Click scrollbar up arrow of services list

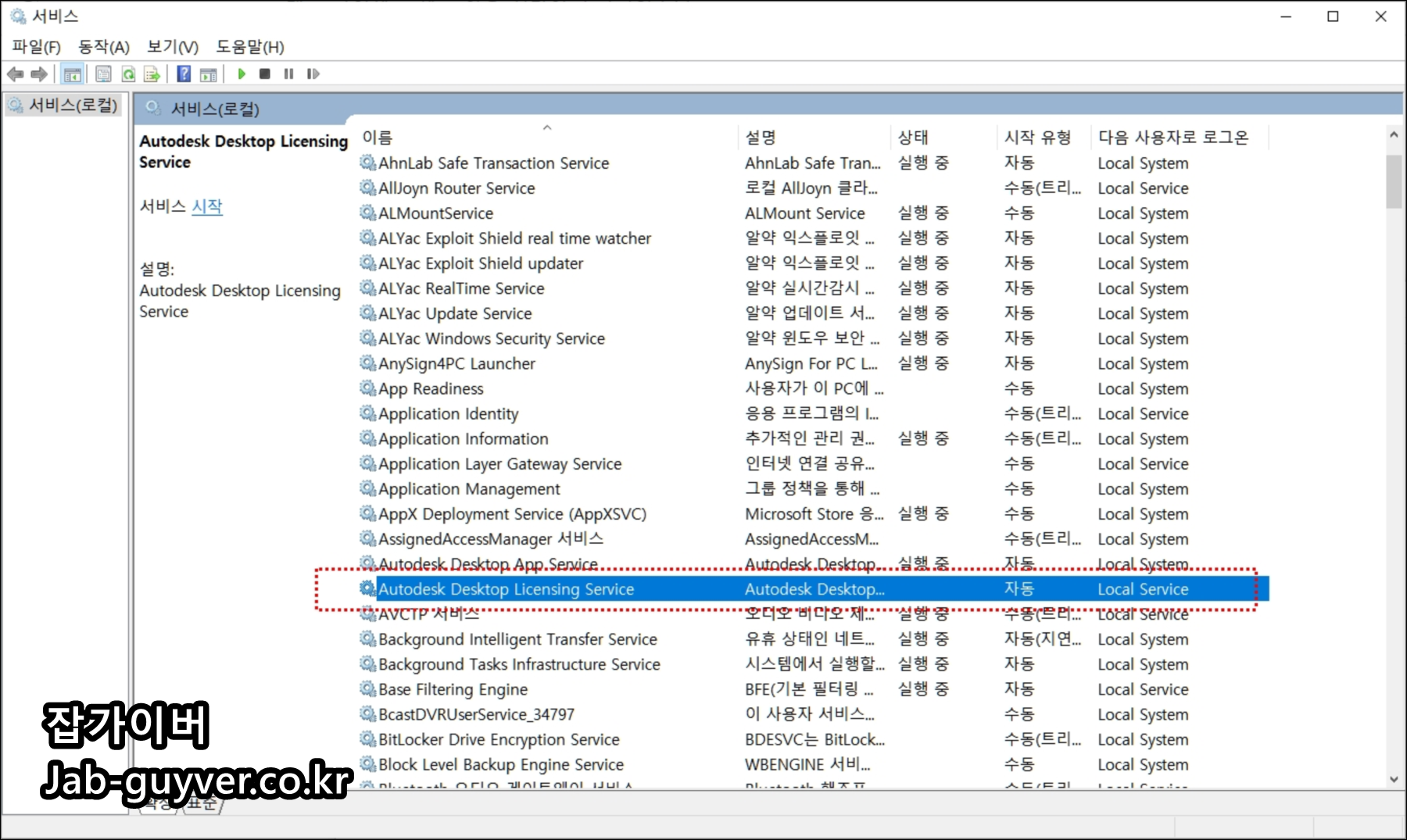1394,135
